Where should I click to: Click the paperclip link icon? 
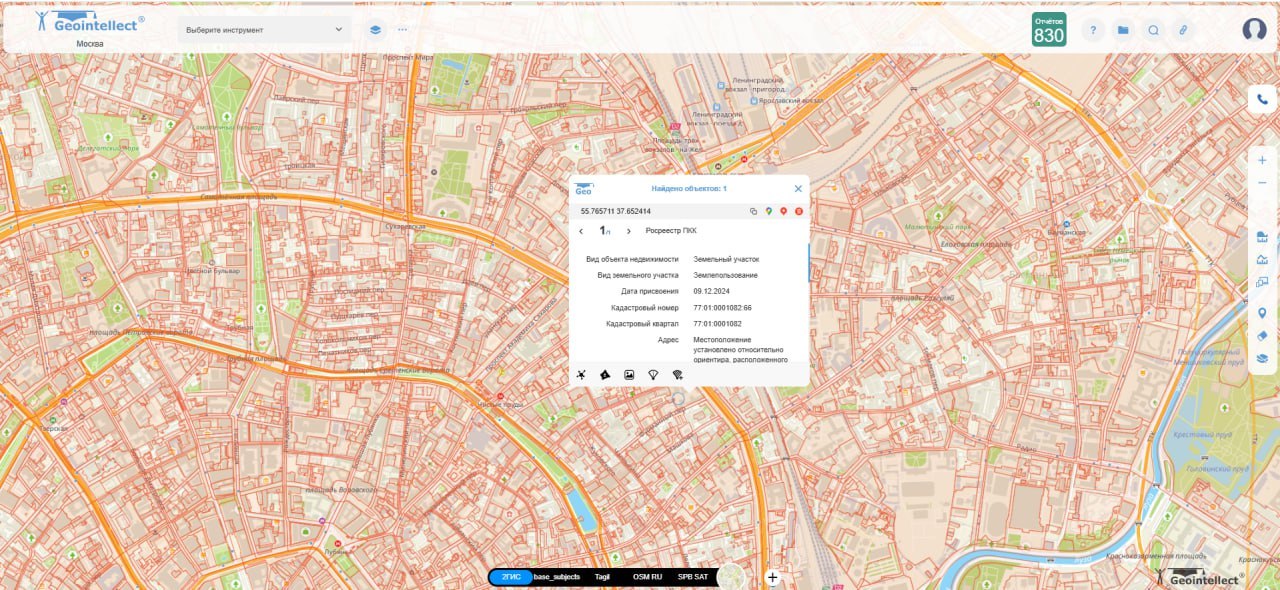point(1183,30)
